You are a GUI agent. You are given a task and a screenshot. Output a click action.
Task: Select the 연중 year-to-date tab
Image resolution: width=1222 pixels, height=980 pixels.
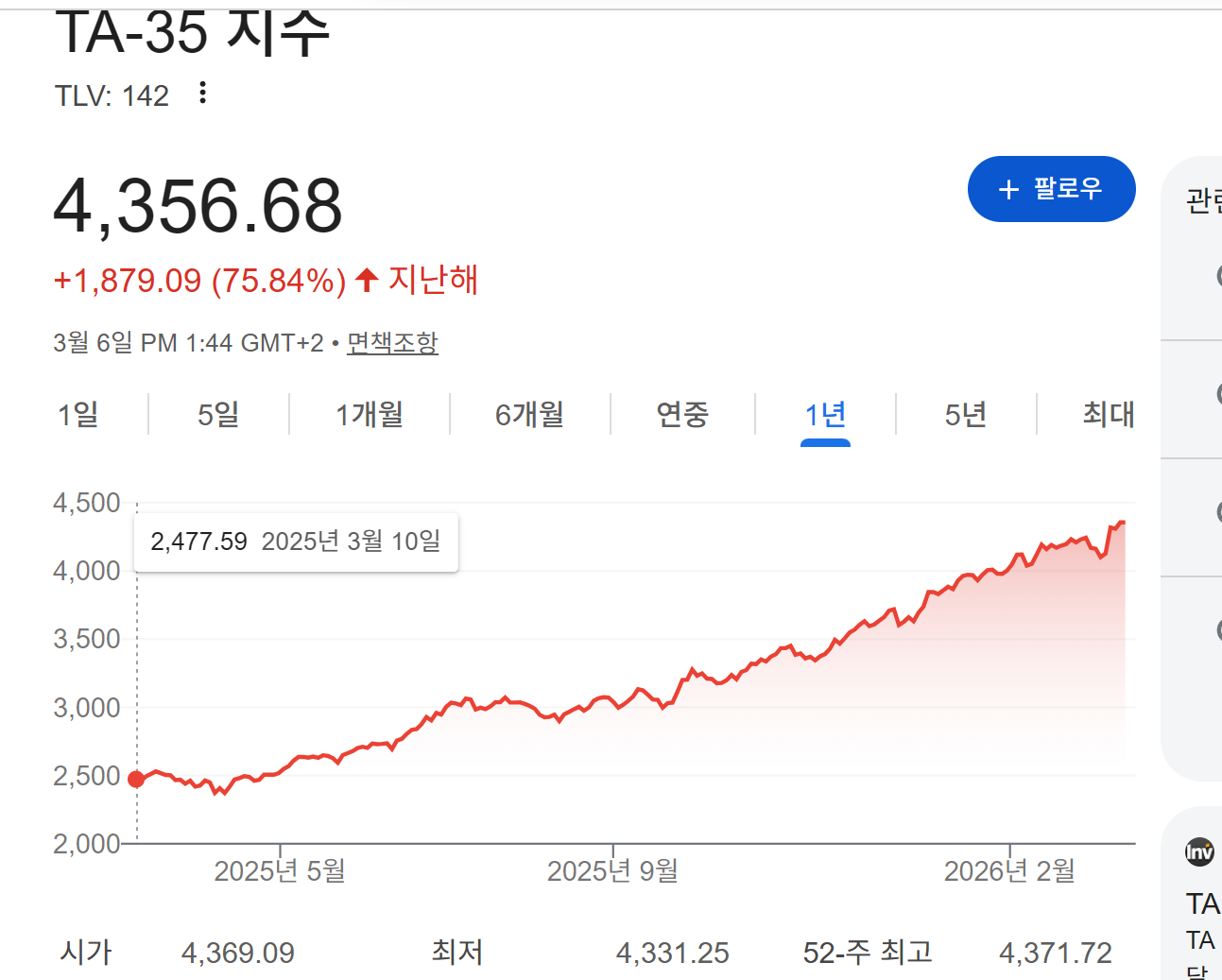pos(682,414)
